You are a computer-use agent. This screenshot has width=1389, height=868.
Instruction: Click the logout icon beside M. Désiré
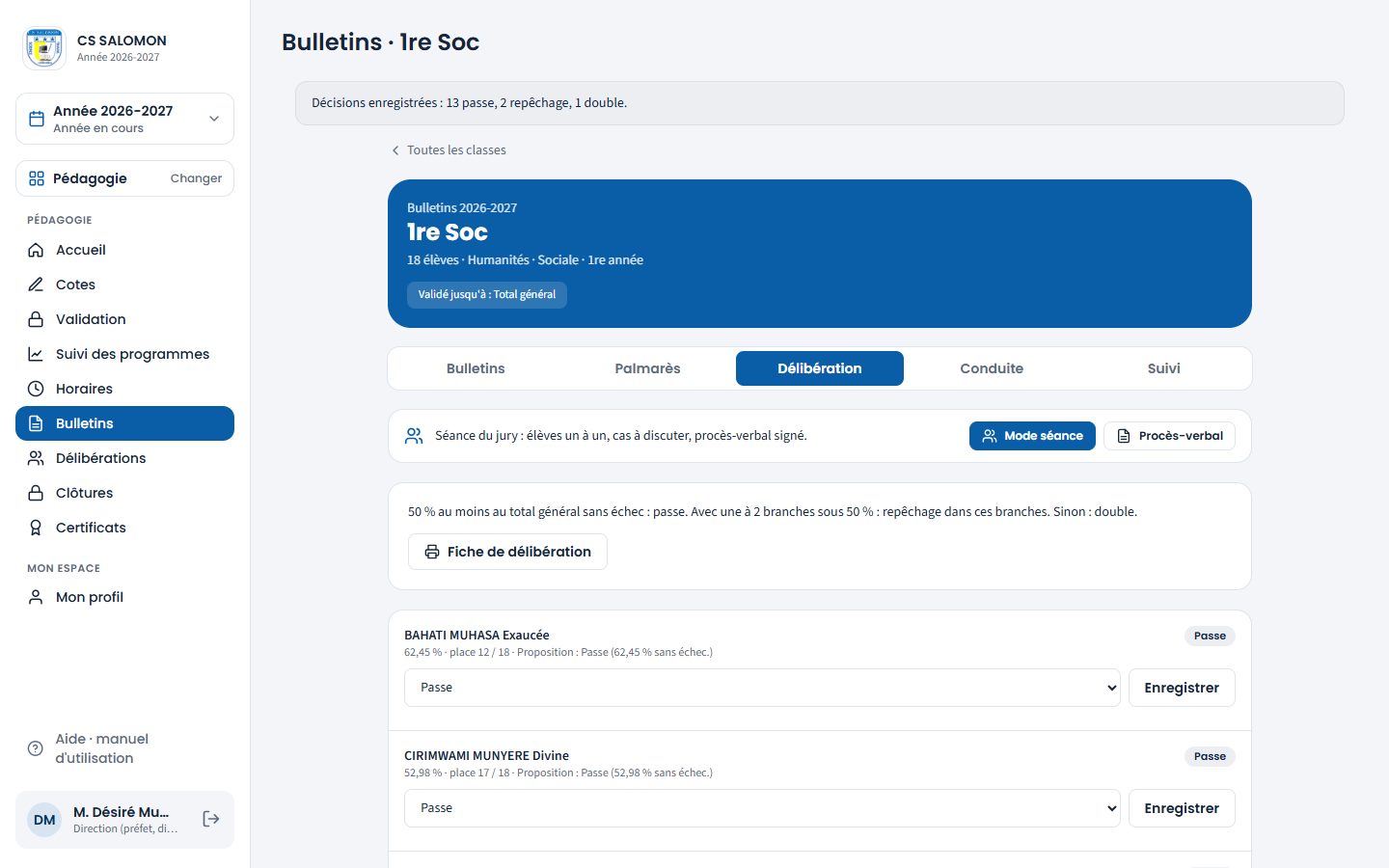(x=211, y=819)
